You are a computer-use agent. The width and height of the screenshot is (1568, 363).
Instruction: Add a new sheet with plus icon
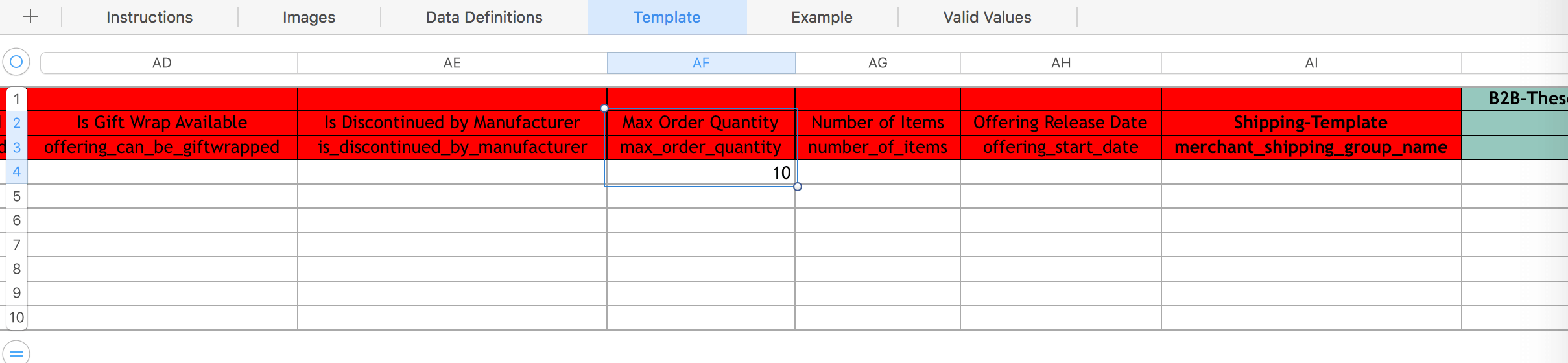pos(30,17)
